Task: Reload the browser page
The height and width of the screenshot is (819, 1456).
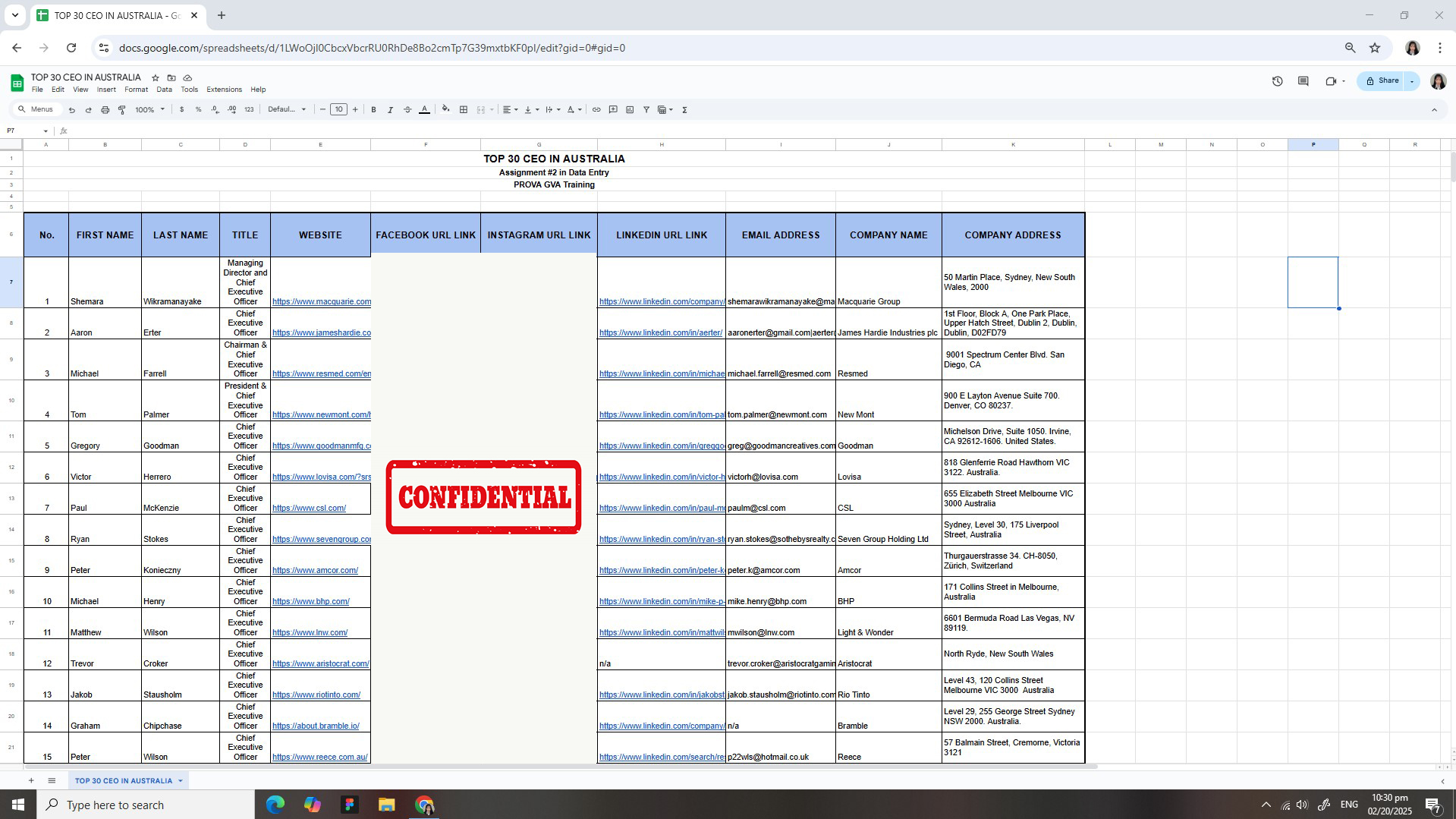Action: click(71, 48)
